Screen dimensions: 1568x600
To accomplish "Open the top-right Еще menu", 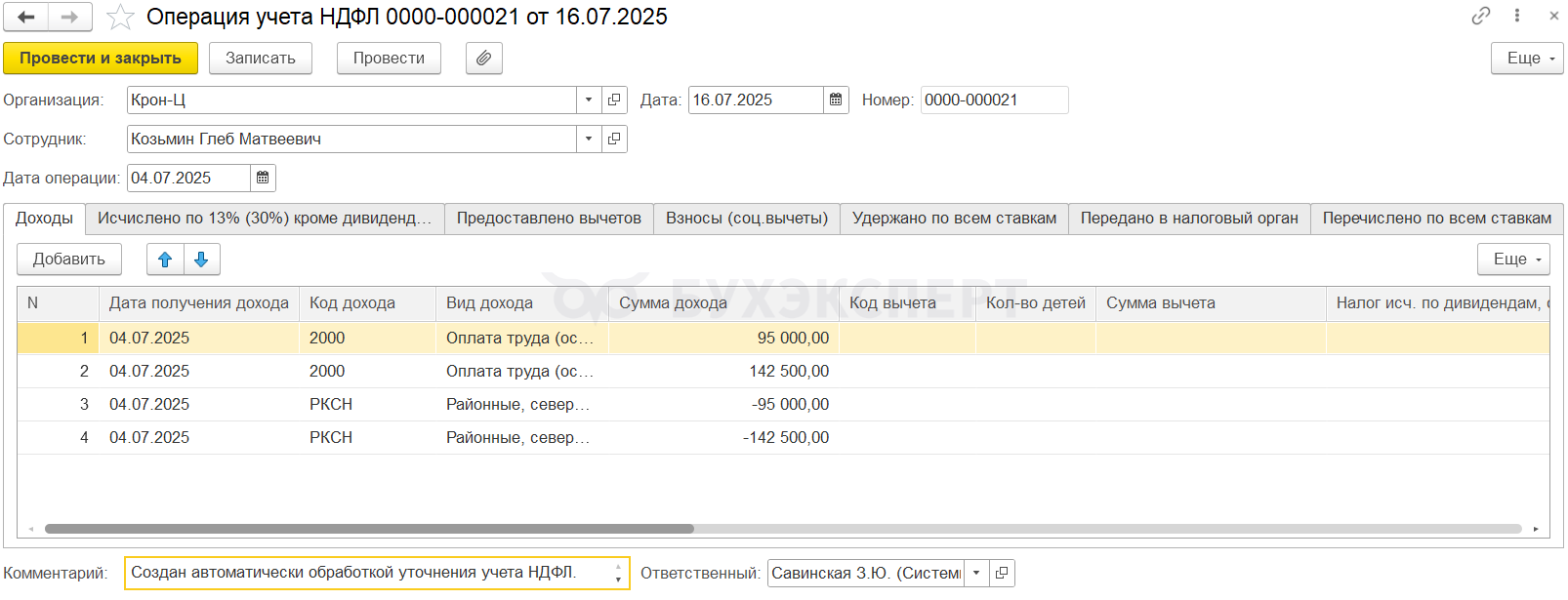I will (1526, 59).
